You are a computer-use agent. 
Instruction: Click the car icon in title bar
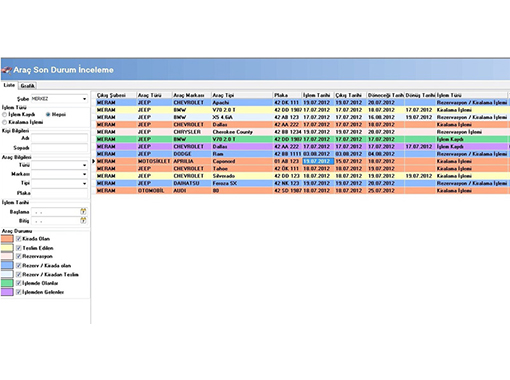click(x=6, y=70)
